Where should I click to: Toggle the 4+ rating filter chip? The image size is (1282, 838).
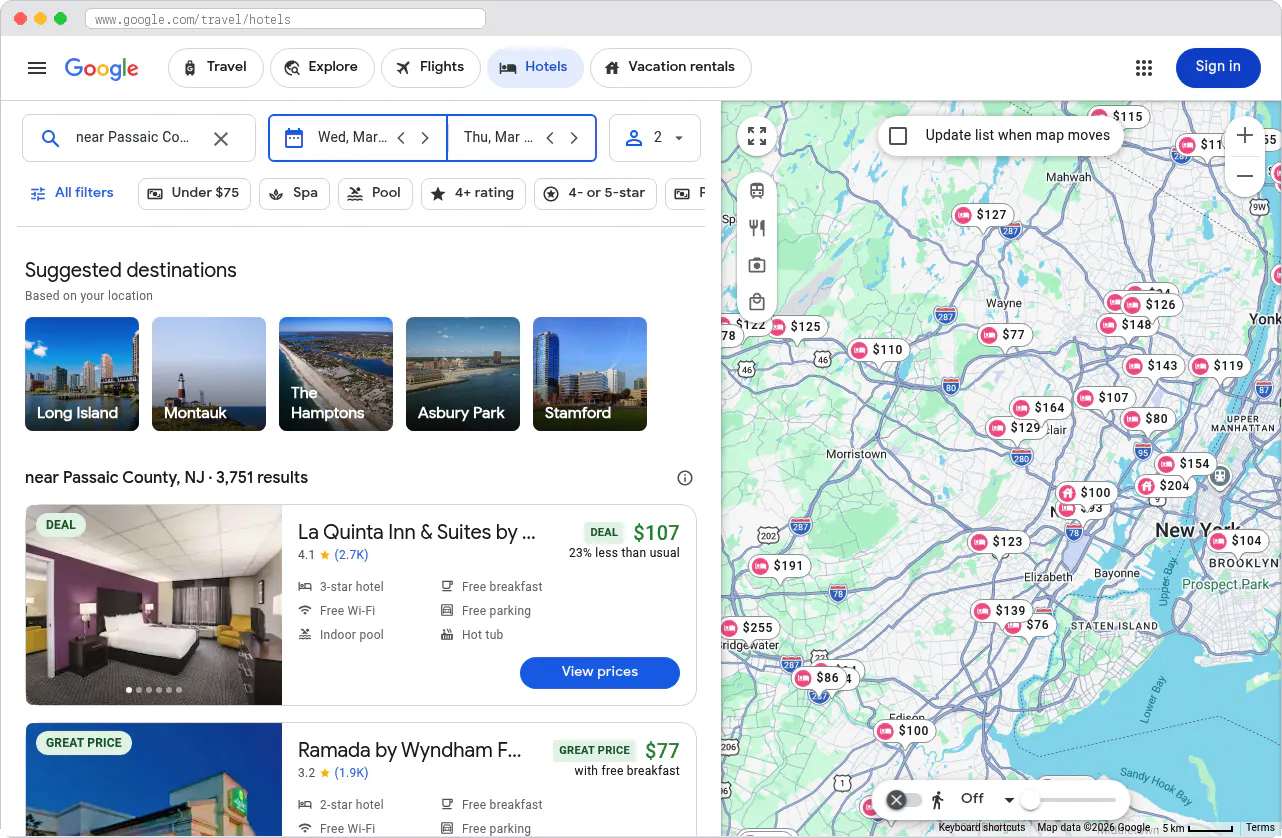pyautogui.click(x=473, y=193)
